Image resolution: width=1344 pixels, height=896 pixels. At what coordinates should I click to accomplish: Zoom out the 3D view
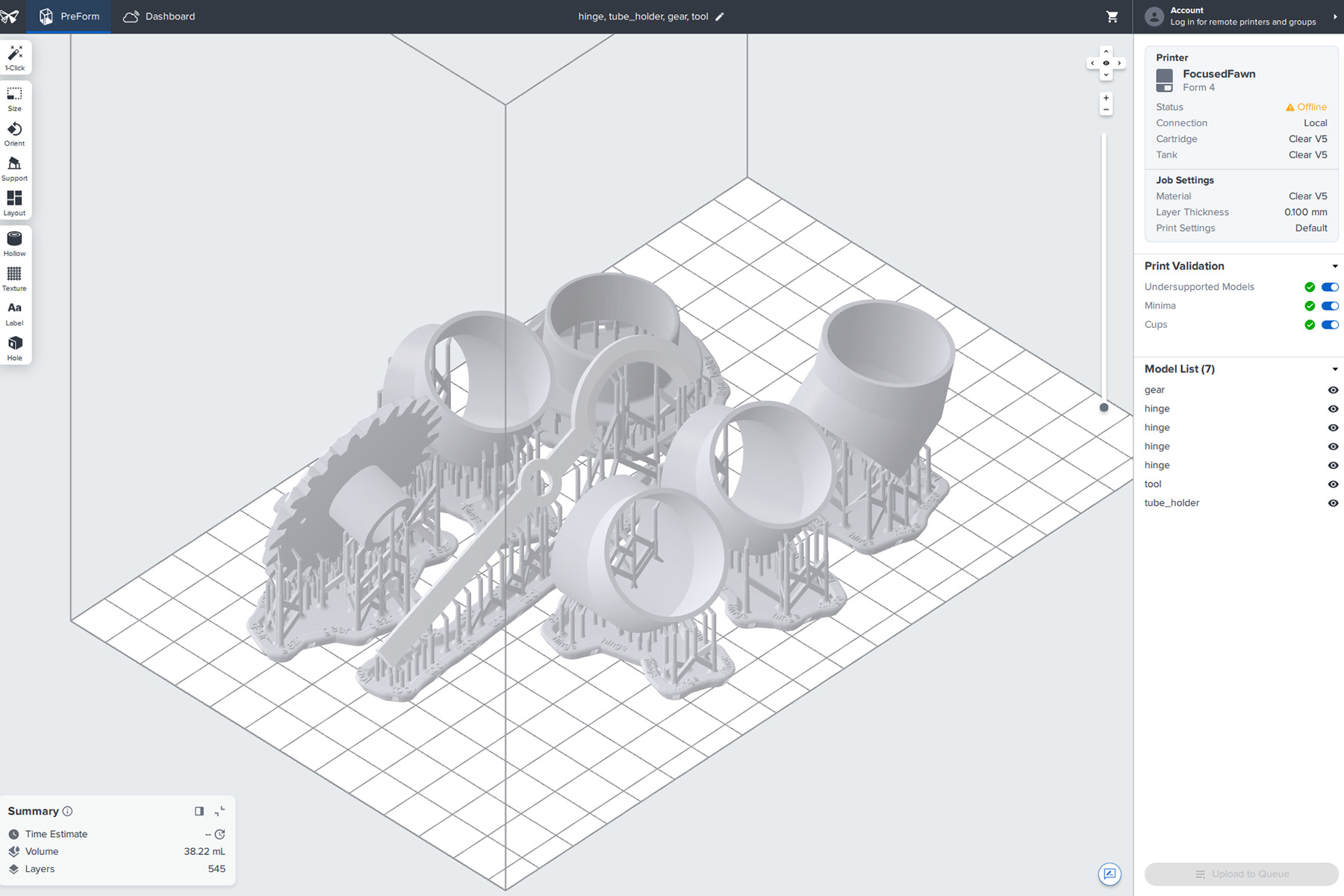coord(1106,110)
